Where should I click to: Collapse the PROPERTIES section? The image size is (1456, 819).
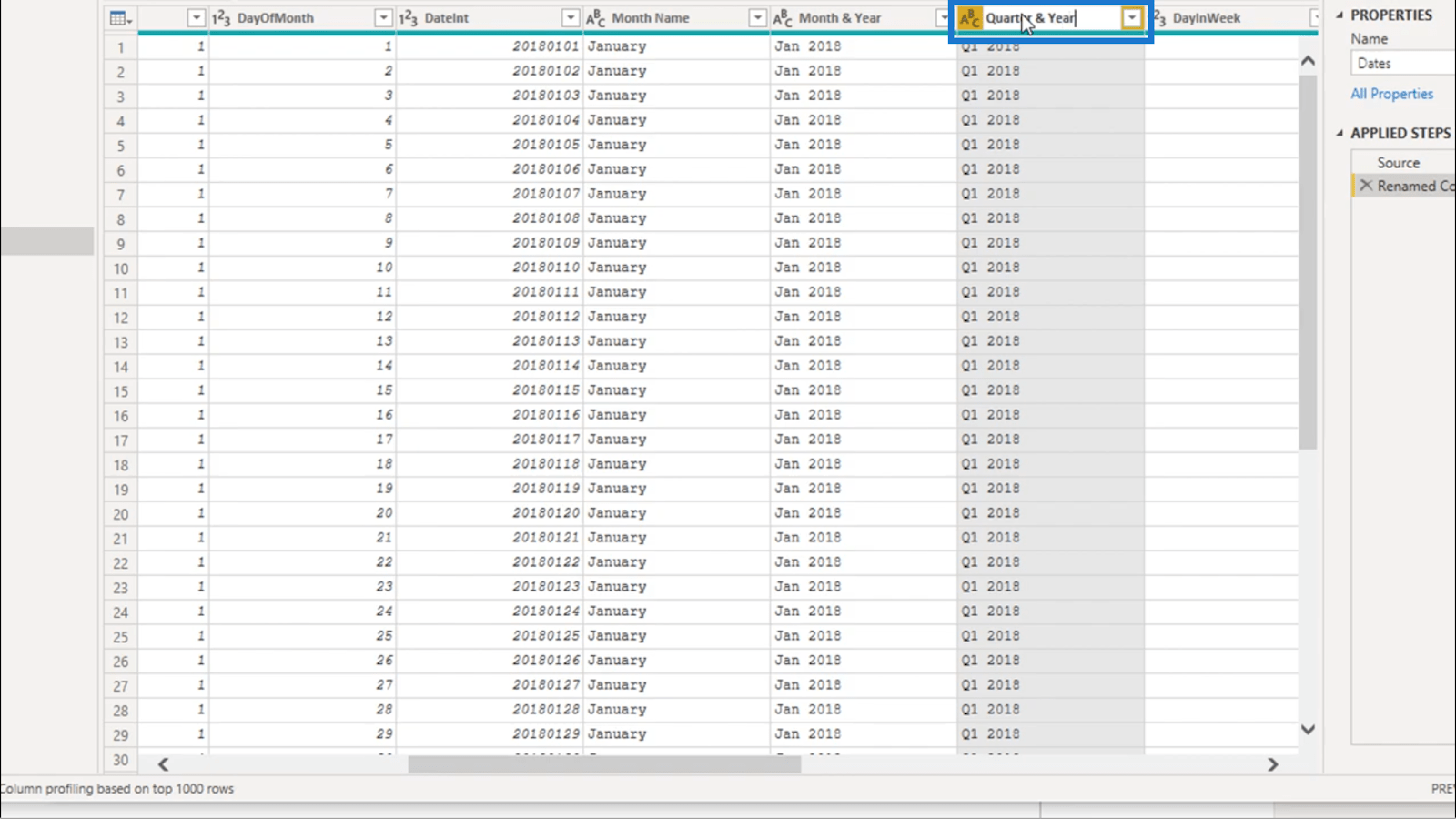(x=1340, y=15)
